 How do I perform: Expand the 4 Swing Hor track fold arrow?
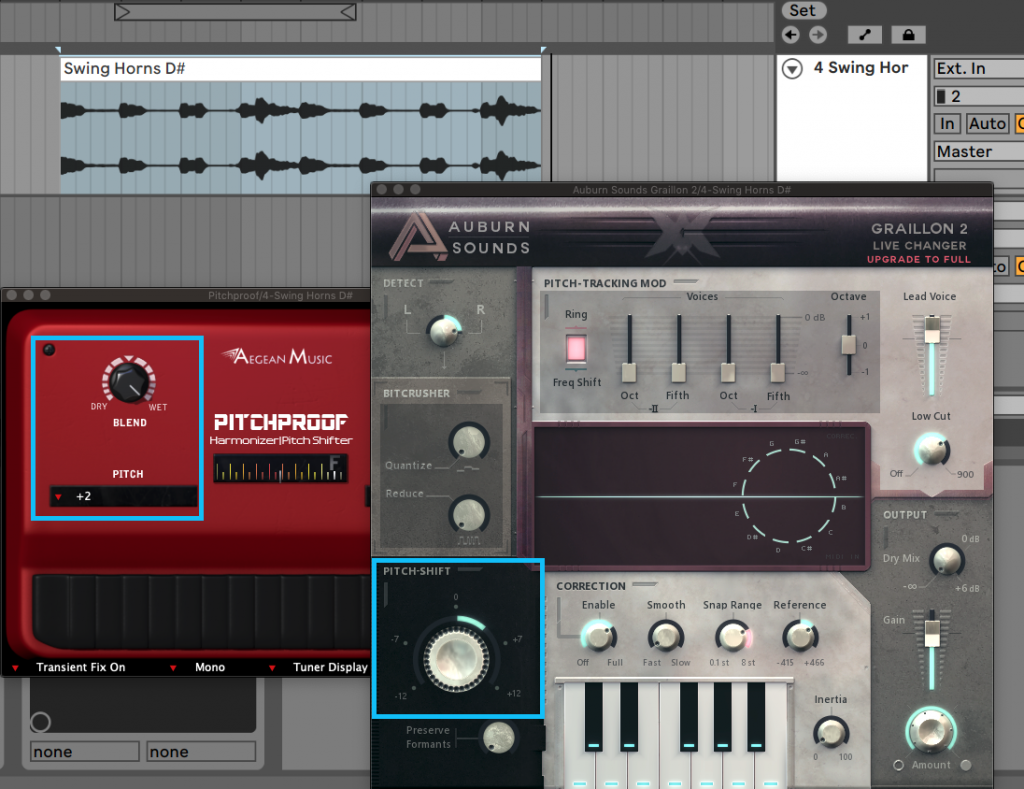[791, 68]
